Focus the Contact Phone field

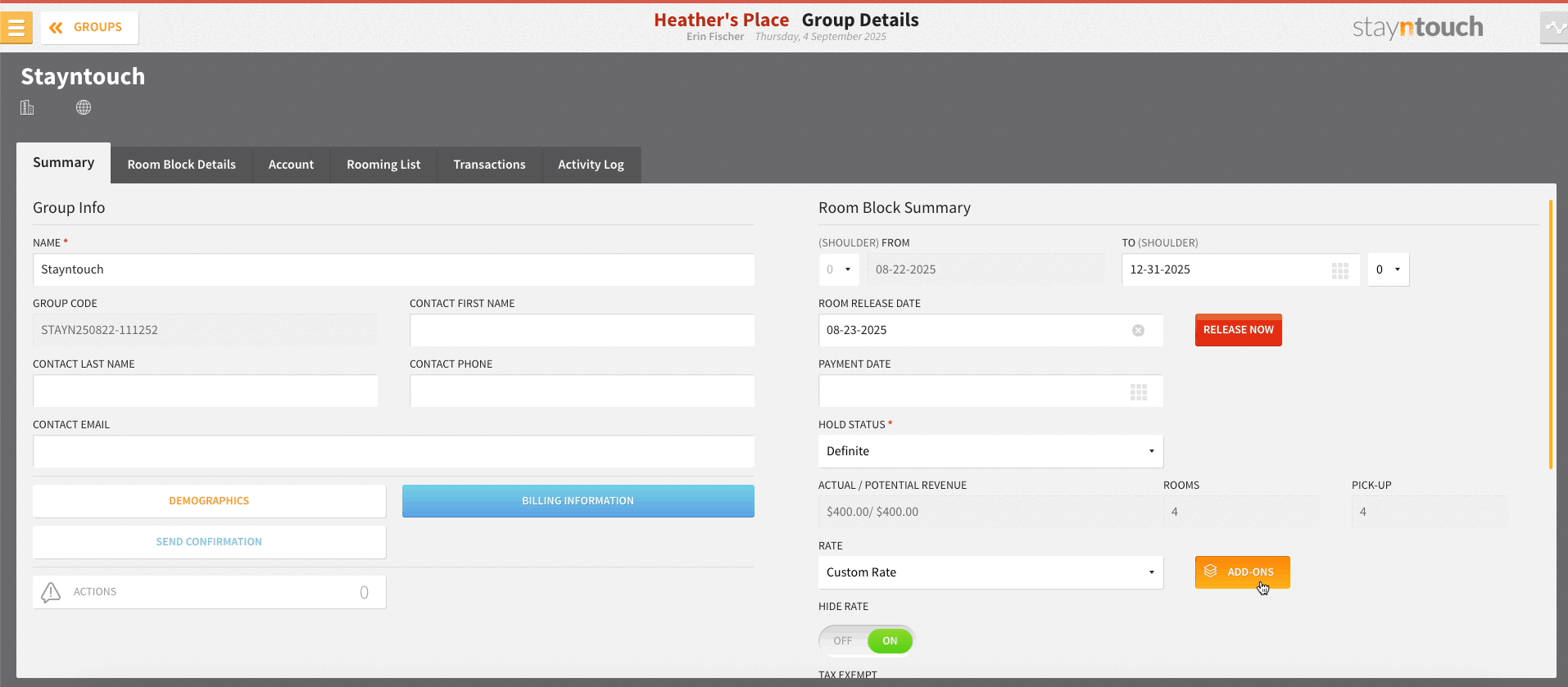(582, 391)
